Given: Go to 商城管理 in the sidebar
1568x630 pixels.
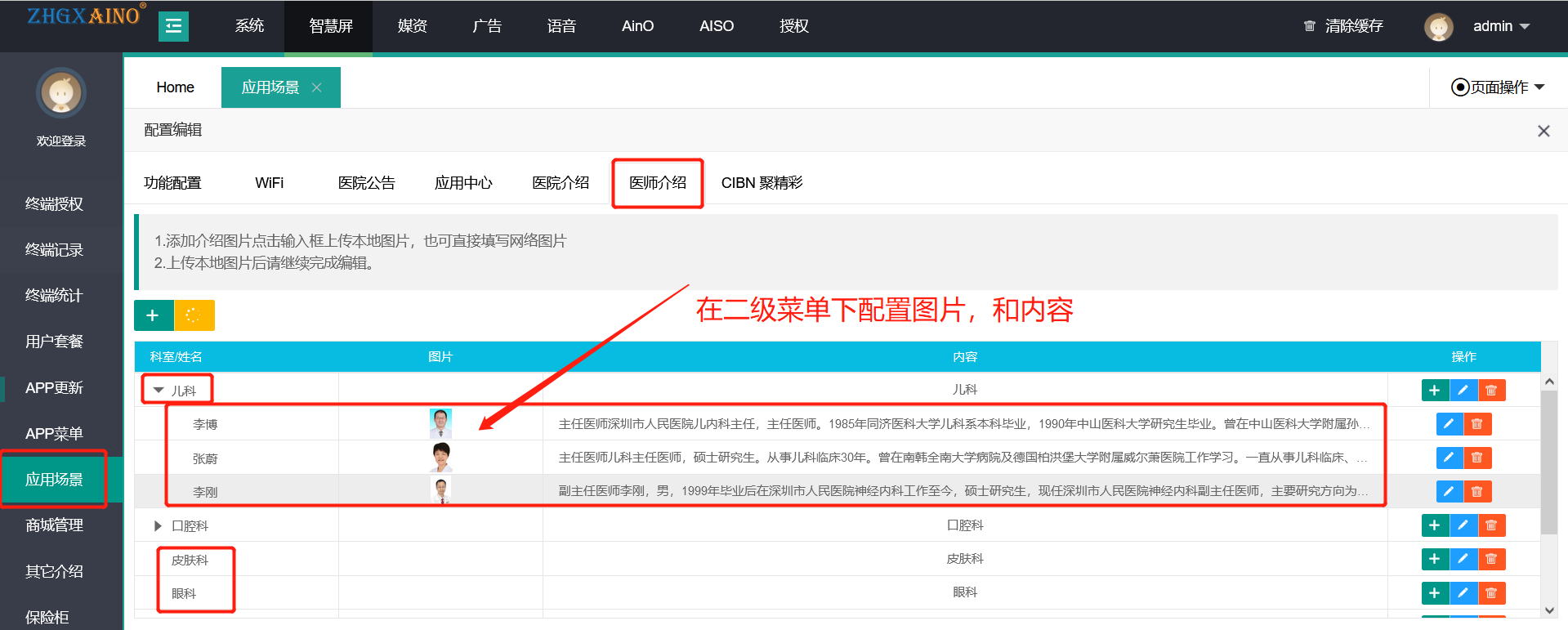Looking at the screenshot, I should (54, 525).
